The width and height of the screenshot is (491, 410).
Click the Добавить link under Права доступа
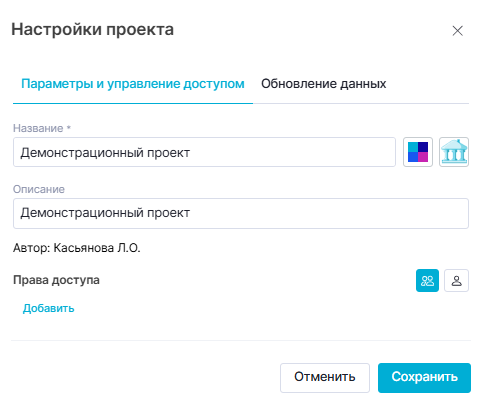click(48, 308)
